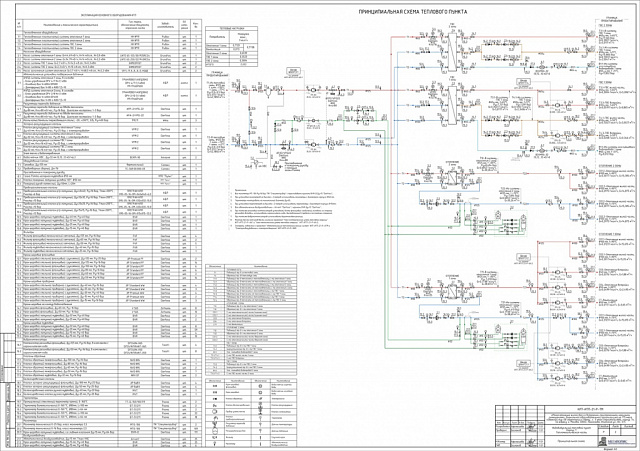Click pump symbol on green middle pipeline
The image size is (640, 451).
(313, 121)
